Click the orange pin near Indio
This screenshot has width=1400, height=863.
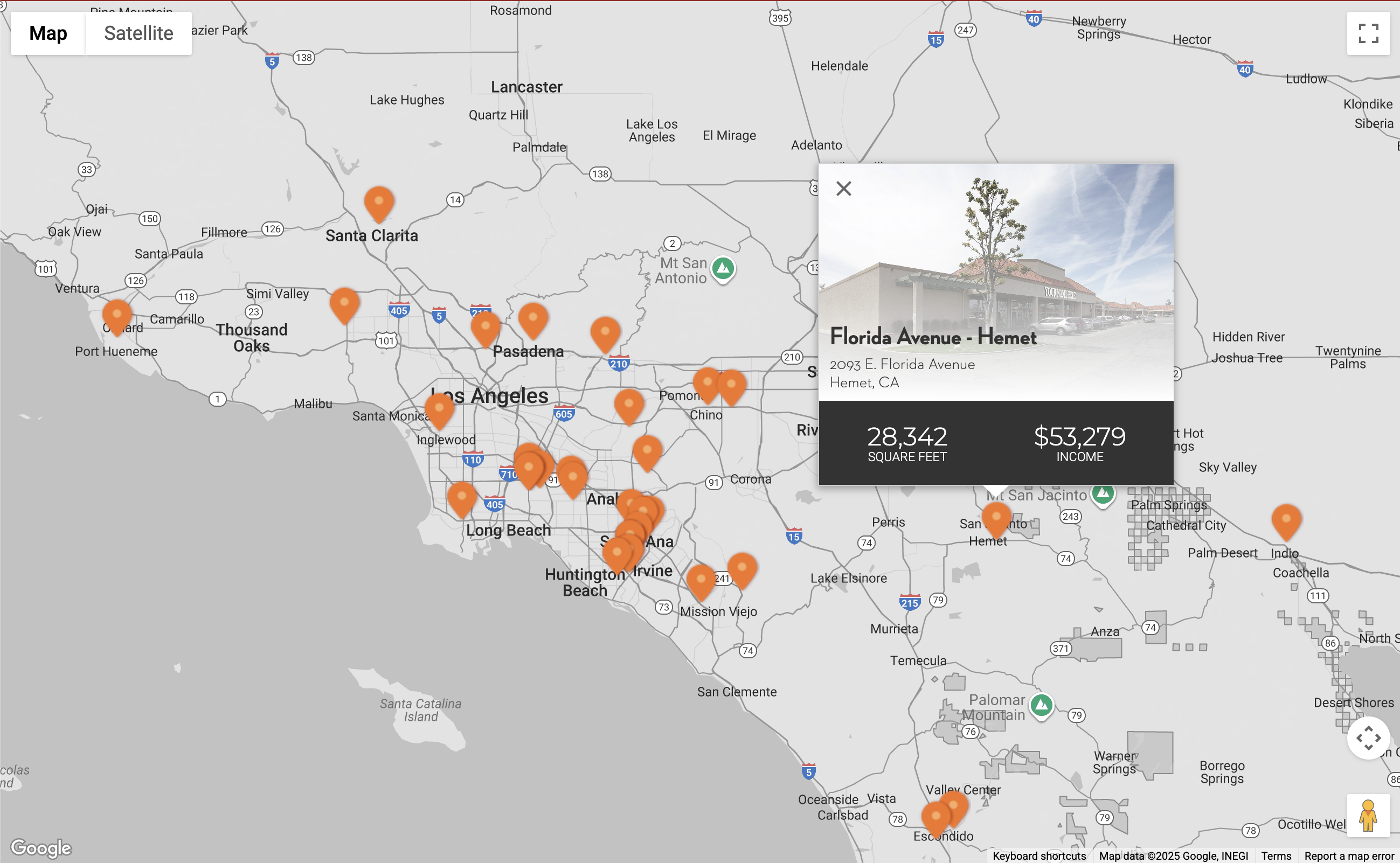(1286, 520)
